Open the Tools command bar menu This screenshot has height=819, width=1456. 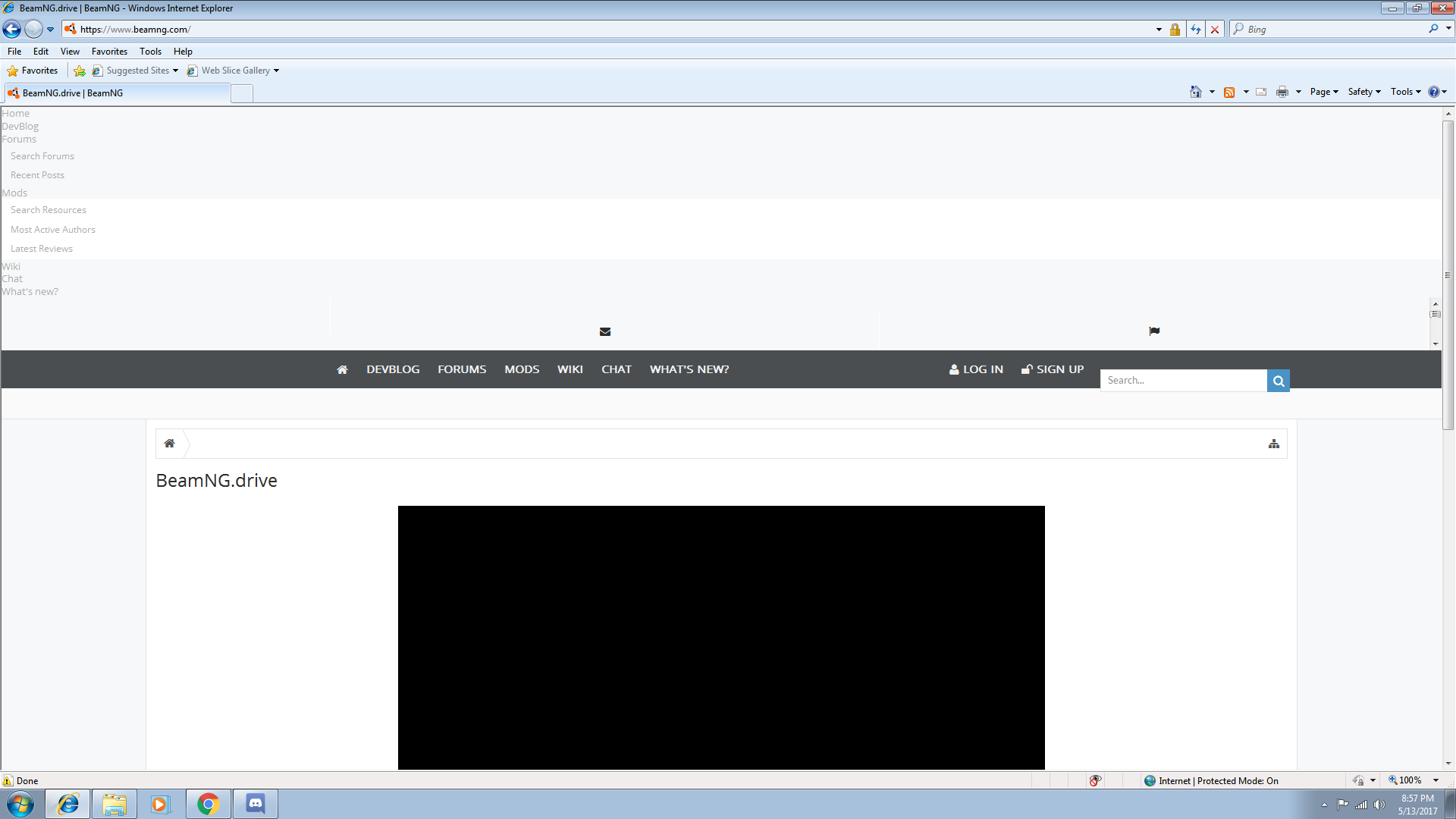(x=1405, y=92)
